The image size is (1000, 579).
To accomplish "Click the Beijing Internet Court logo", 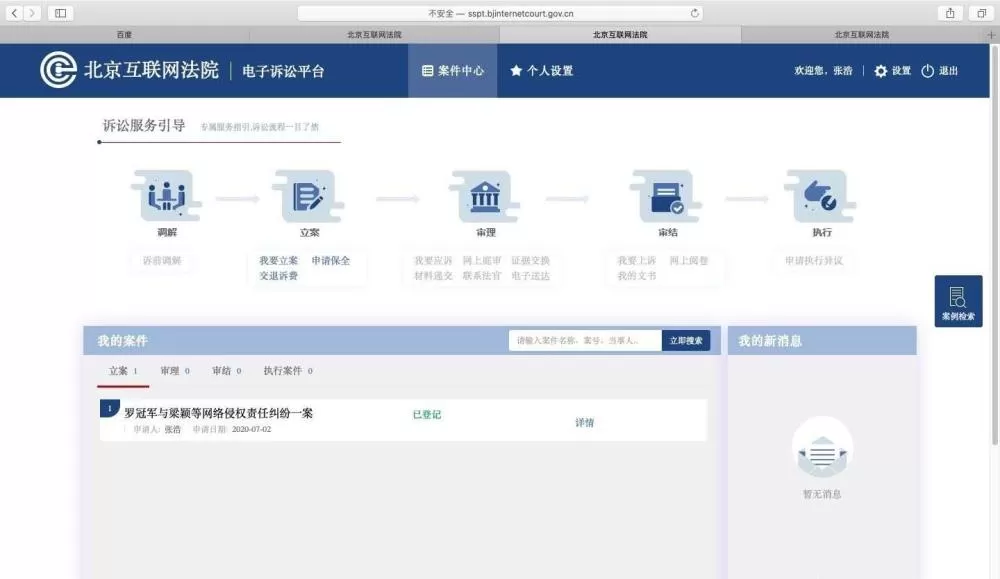I will pos(58,70).
